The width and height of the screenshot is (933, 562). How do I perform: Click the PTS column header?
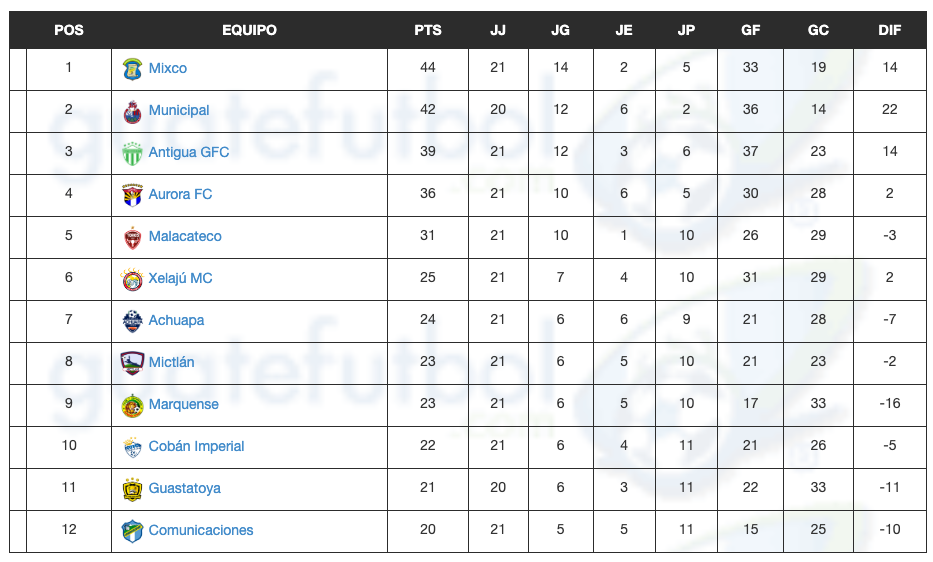(x=428, y=30)
